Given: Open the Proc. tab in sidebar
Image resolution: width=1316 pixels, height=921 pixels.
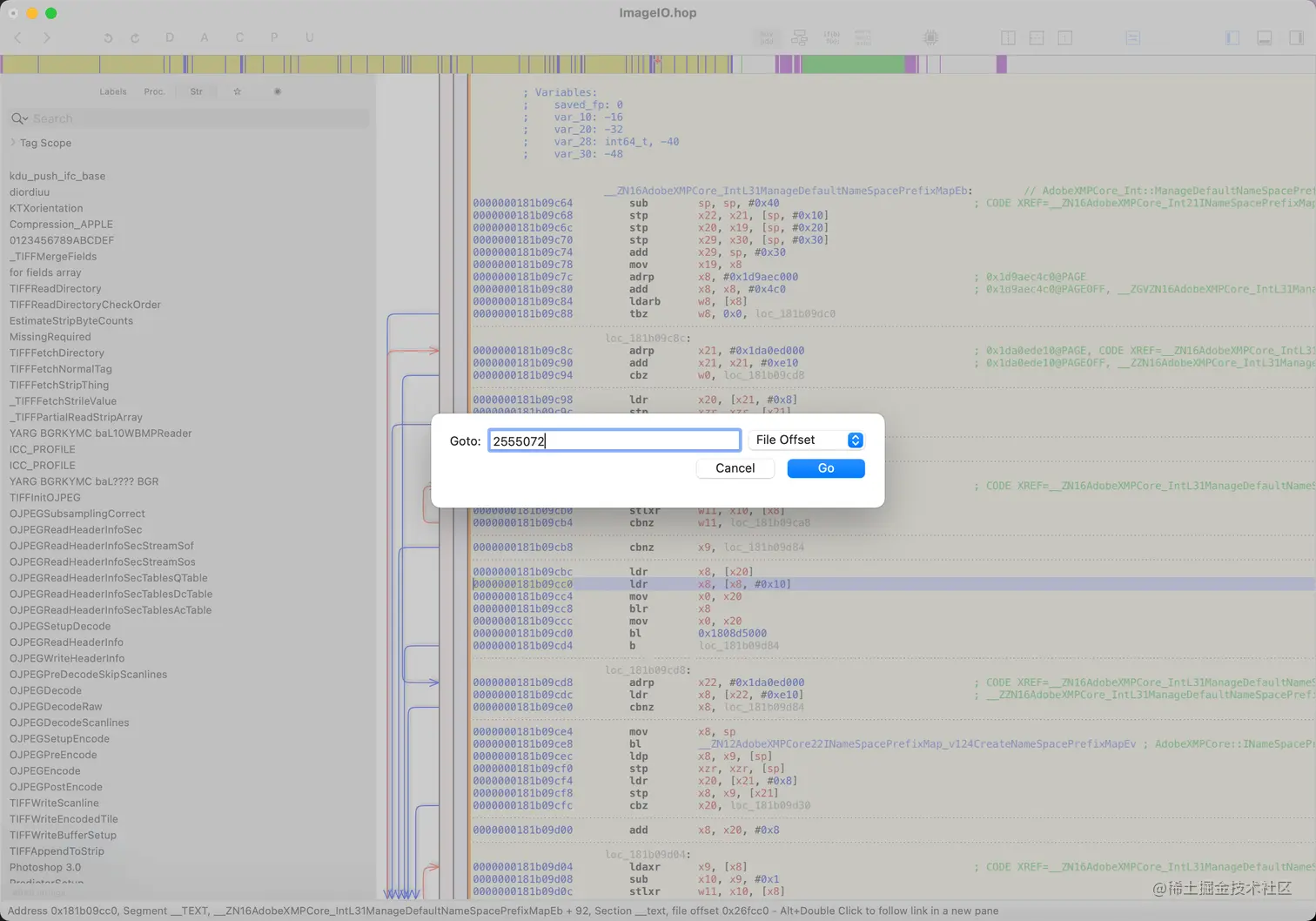Looking at the screenshot, I should [154, 91].
